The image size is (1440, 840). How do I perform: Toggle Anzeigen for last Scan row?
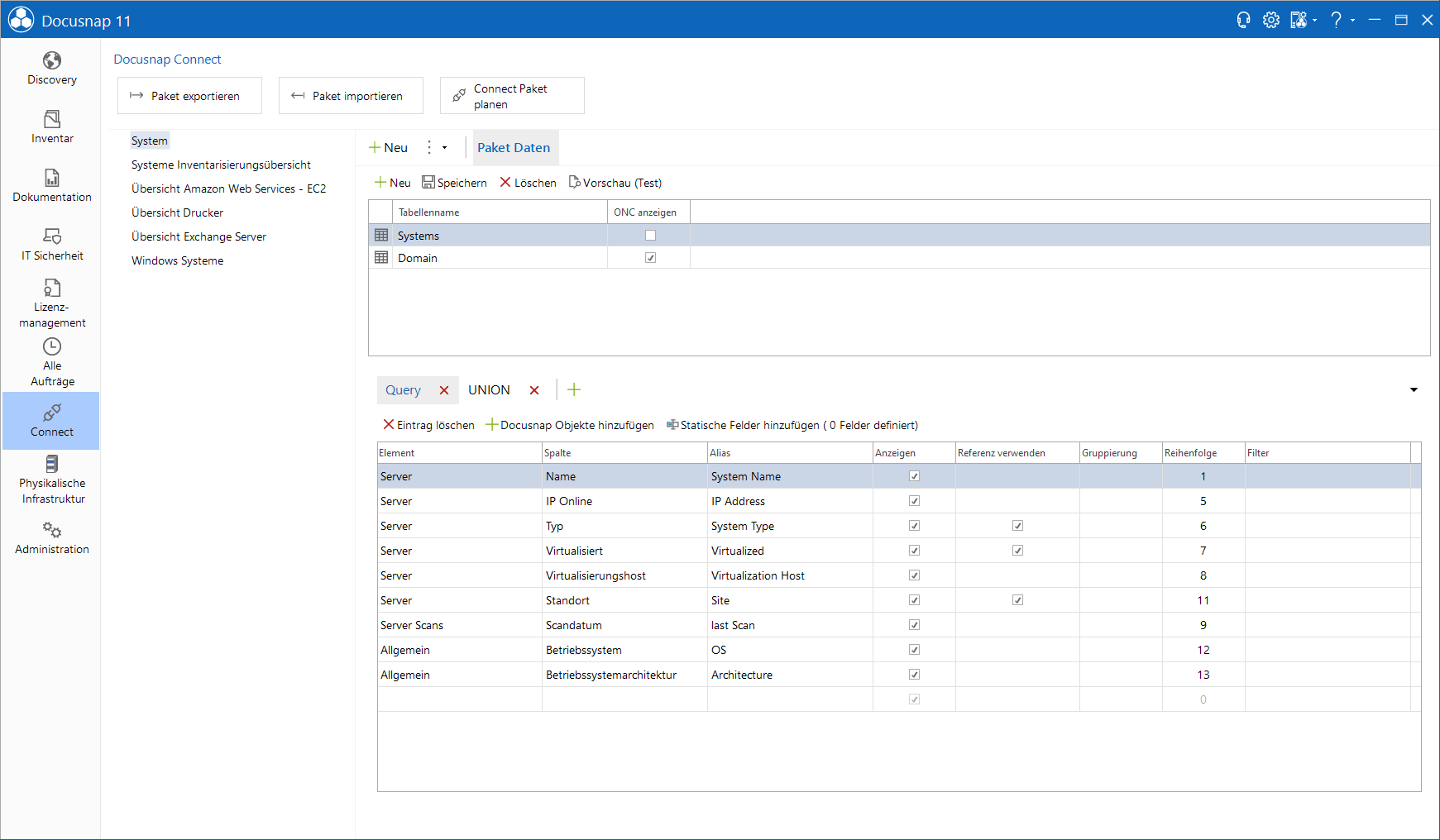914,625
